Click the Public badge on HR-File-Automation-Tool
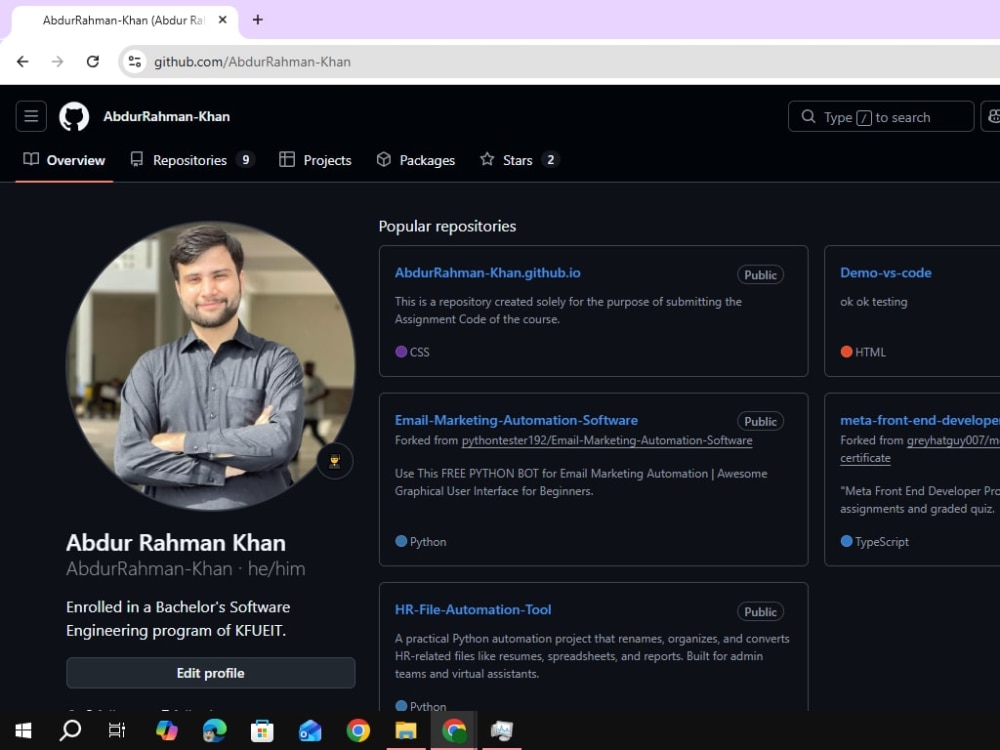The height and width of the screenshot is (750, 1000). click(760, 612)
